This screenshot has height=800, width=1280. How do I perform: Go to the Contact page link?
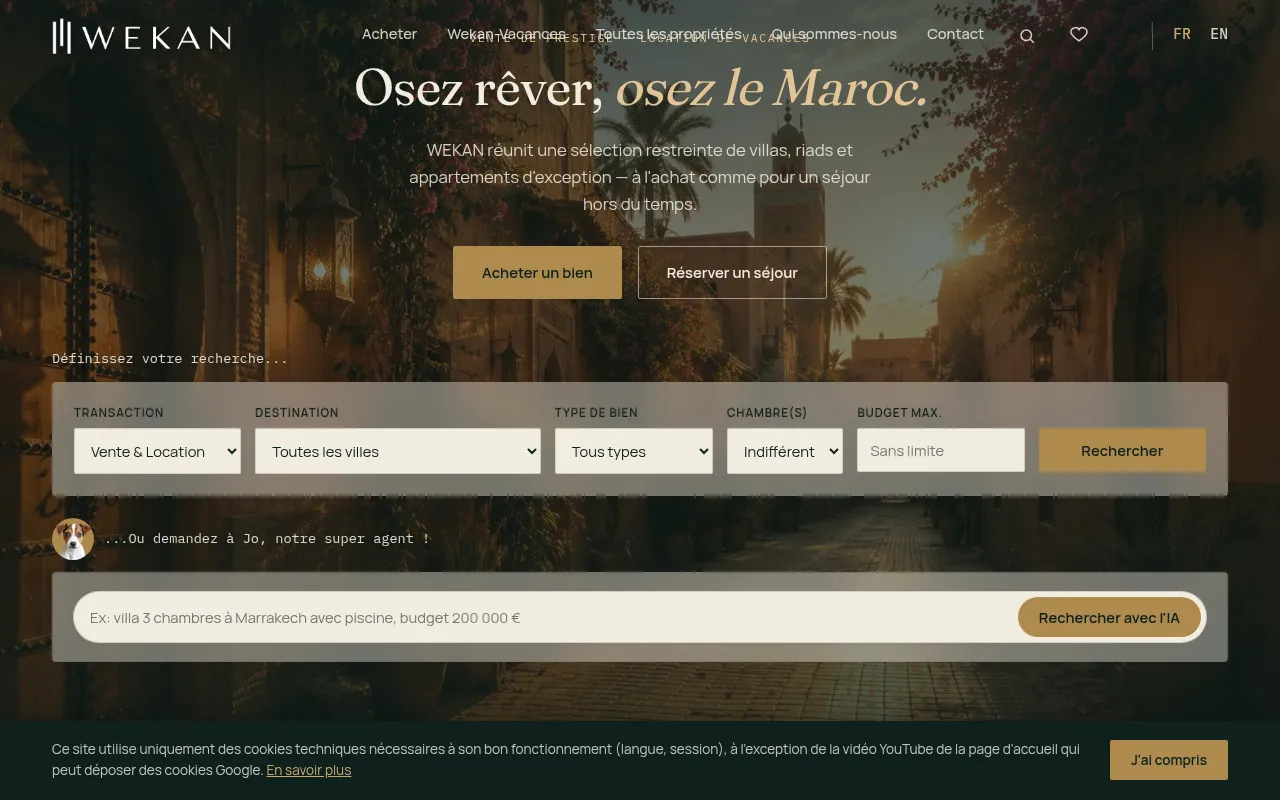(955, 34)
